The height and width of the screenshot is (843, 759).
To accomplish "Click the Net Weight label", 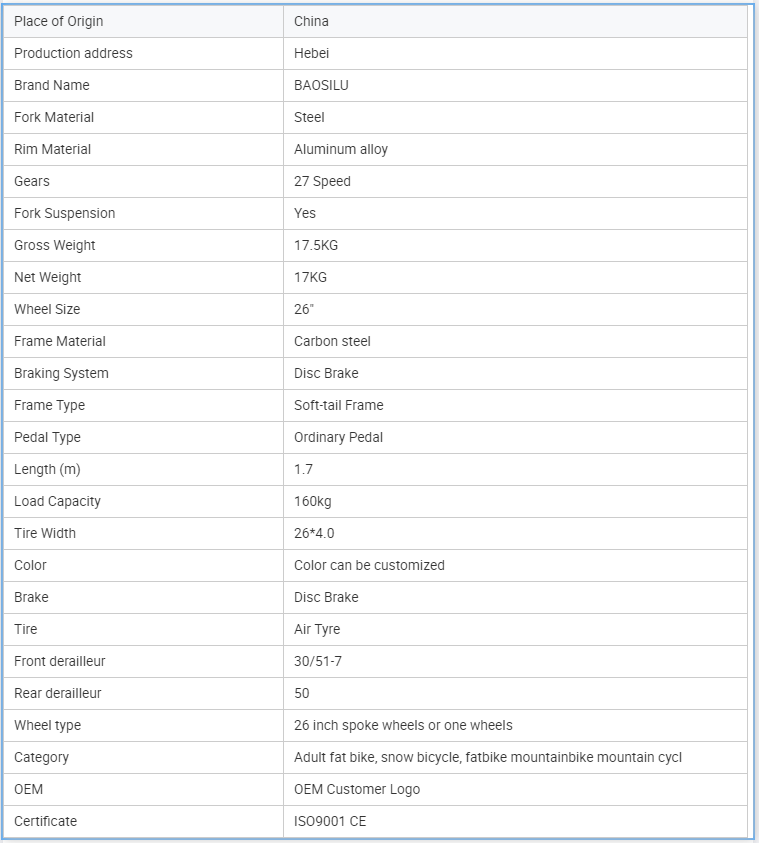I will [48, 277].
